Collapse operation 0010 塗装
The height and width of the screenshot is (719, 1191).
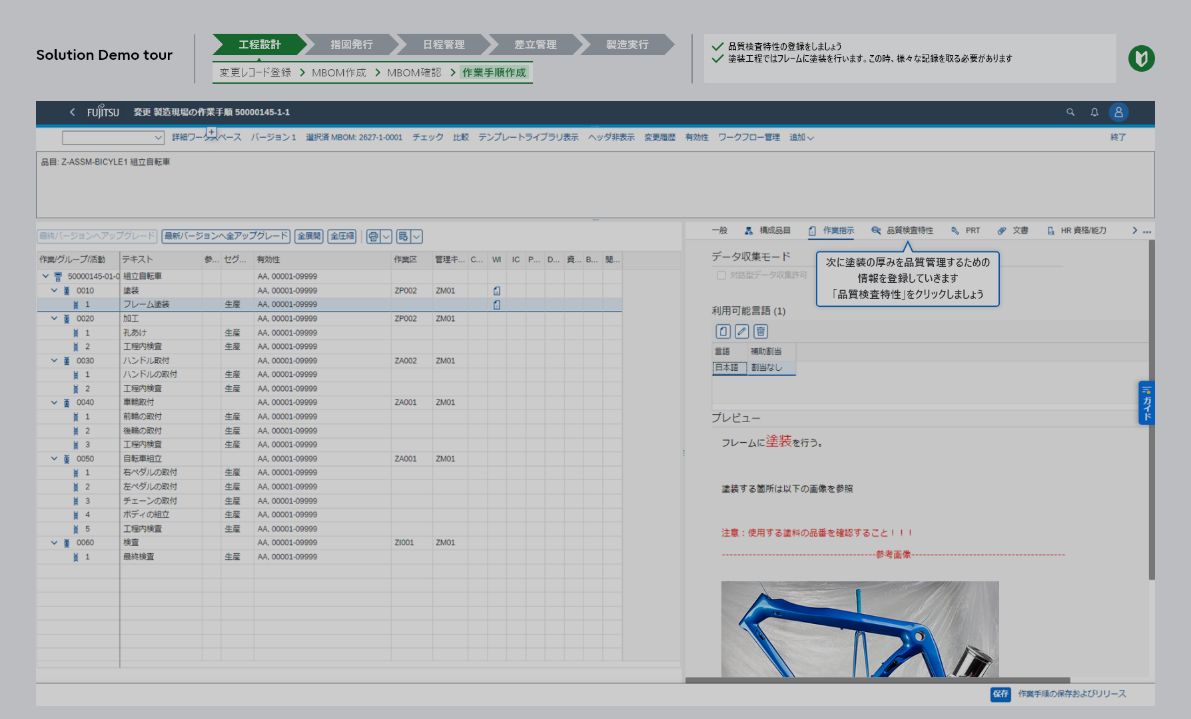[x=54, y=290]
